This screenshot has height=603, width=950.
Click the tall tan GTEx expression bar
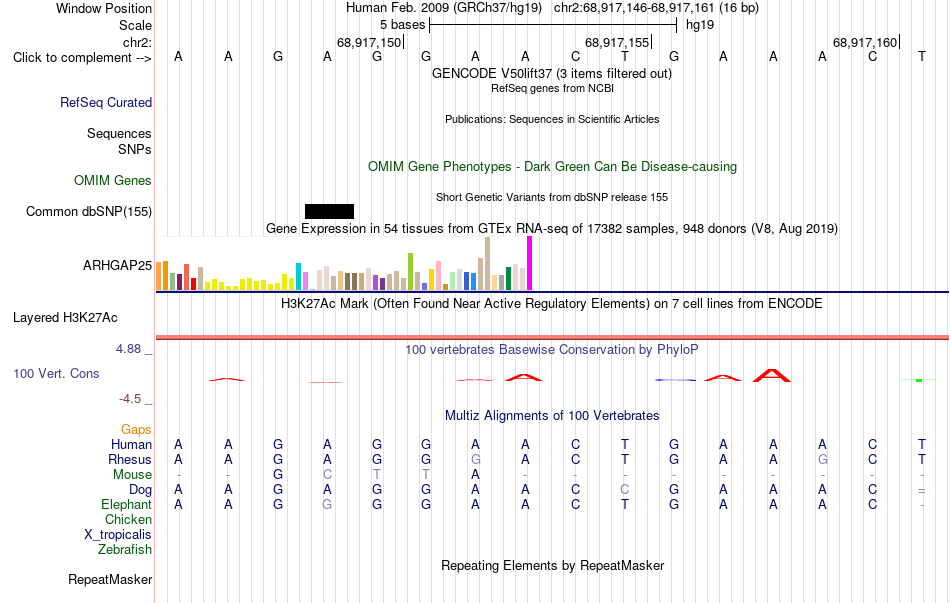(x=487, y=264)
